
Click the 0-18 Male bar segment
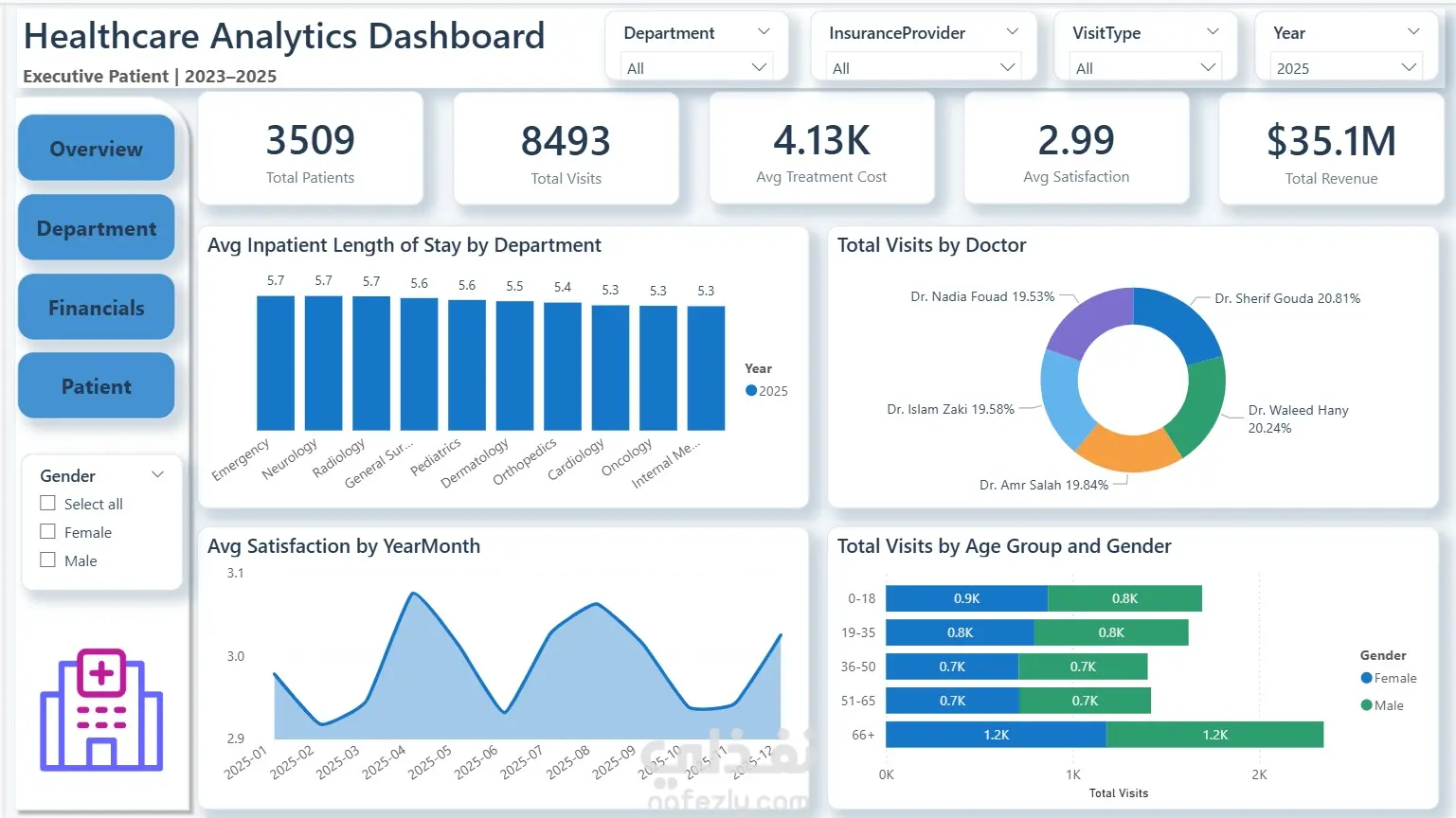click(x=1125, y=598)
